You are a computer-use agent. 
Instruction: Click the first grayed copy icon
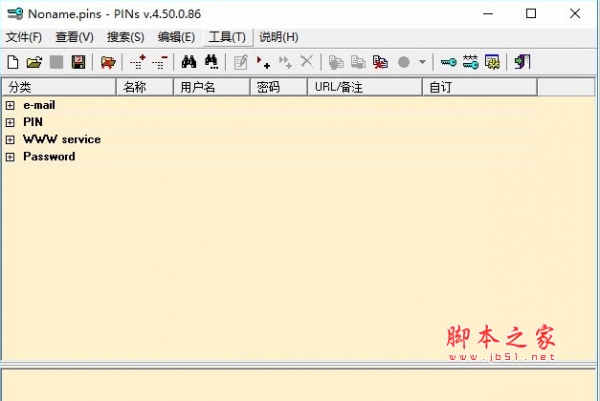pos(336,62)
